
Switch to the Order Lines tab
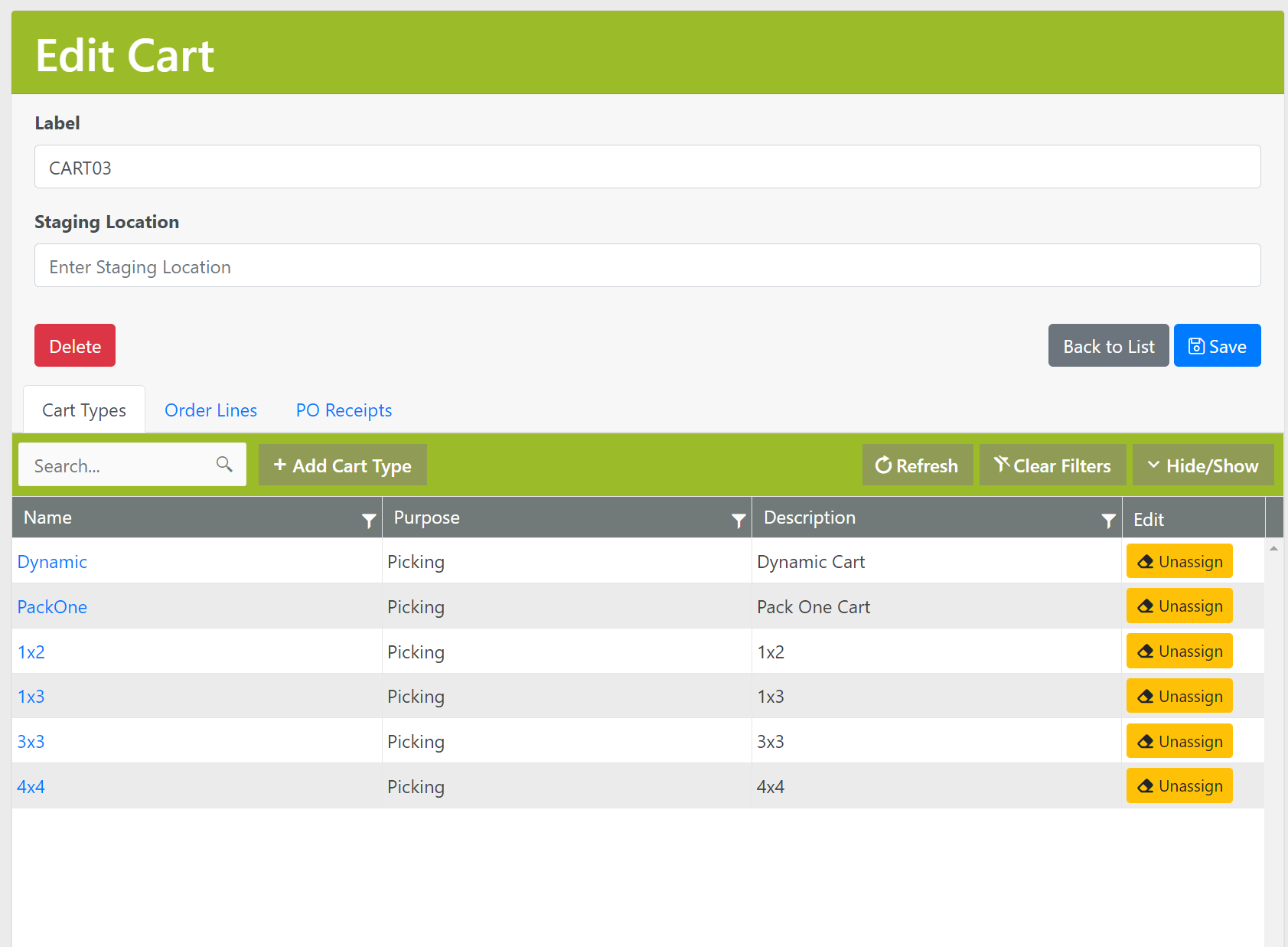click(x=211, y=410)
